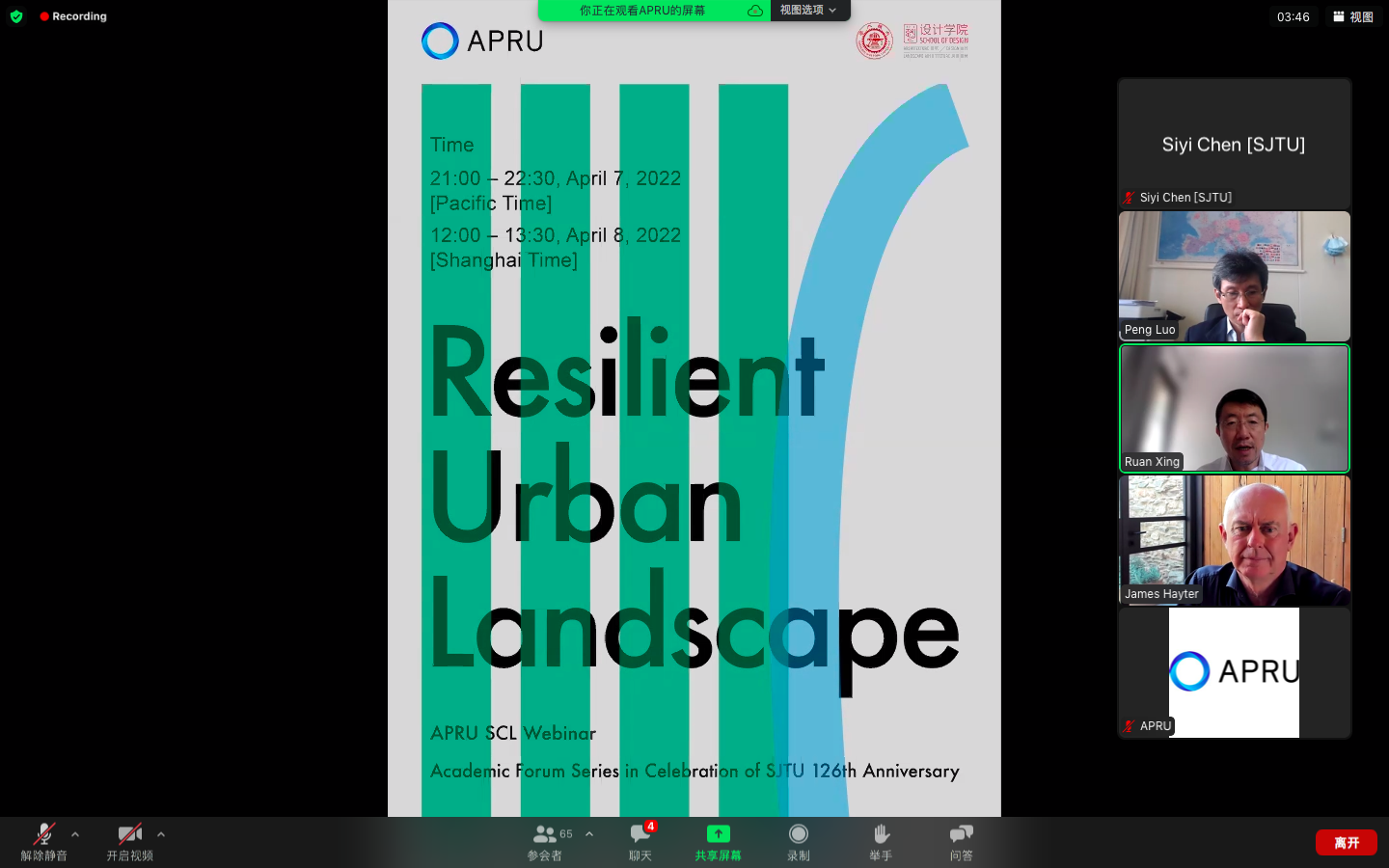
Task: Start recording with the record icon
Action: pos(799,833)
